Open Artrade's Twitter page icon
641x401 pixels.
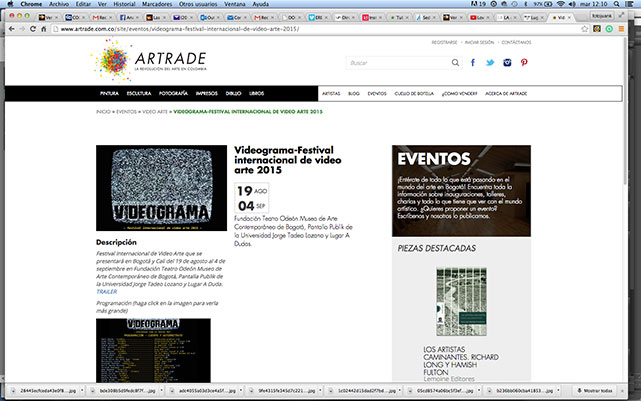490,62
